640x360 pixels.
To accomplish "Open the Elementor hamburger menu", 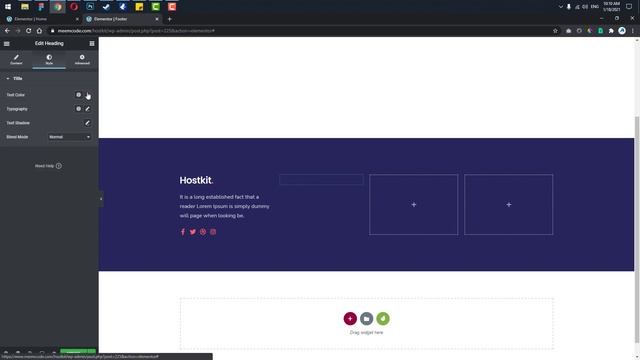I will click(7, 44).
